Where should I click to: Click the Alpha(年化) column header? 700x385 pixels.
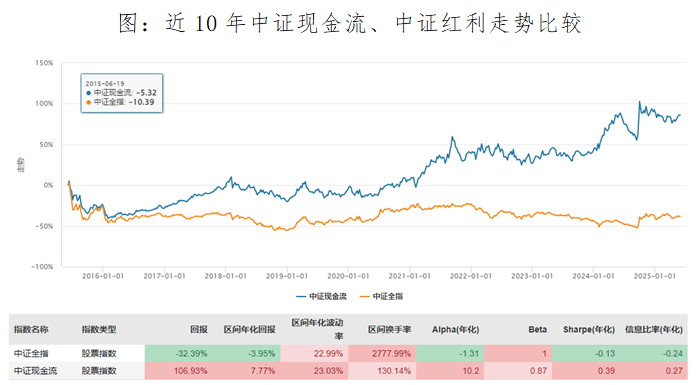455,330
